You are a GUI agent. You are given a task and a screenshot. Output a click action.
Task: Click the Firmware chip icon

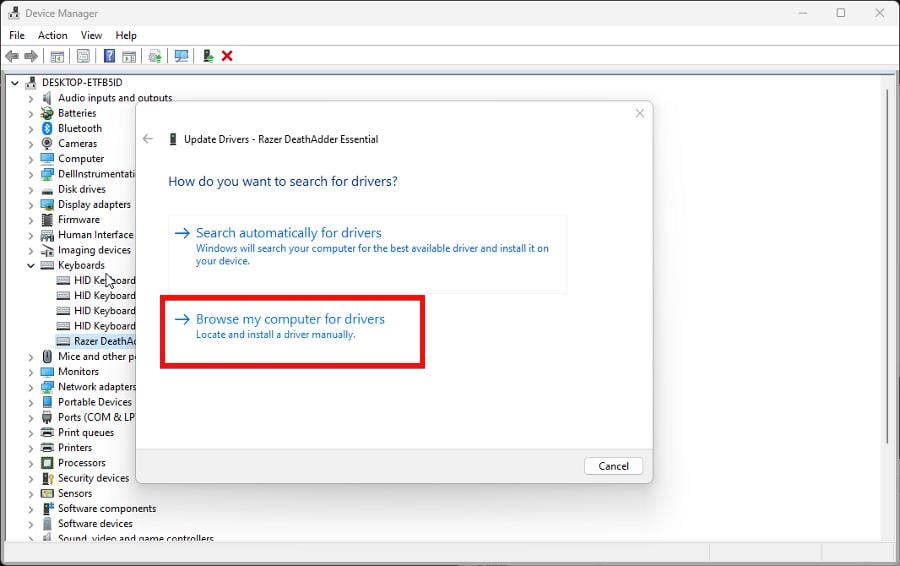pos(47,219)
